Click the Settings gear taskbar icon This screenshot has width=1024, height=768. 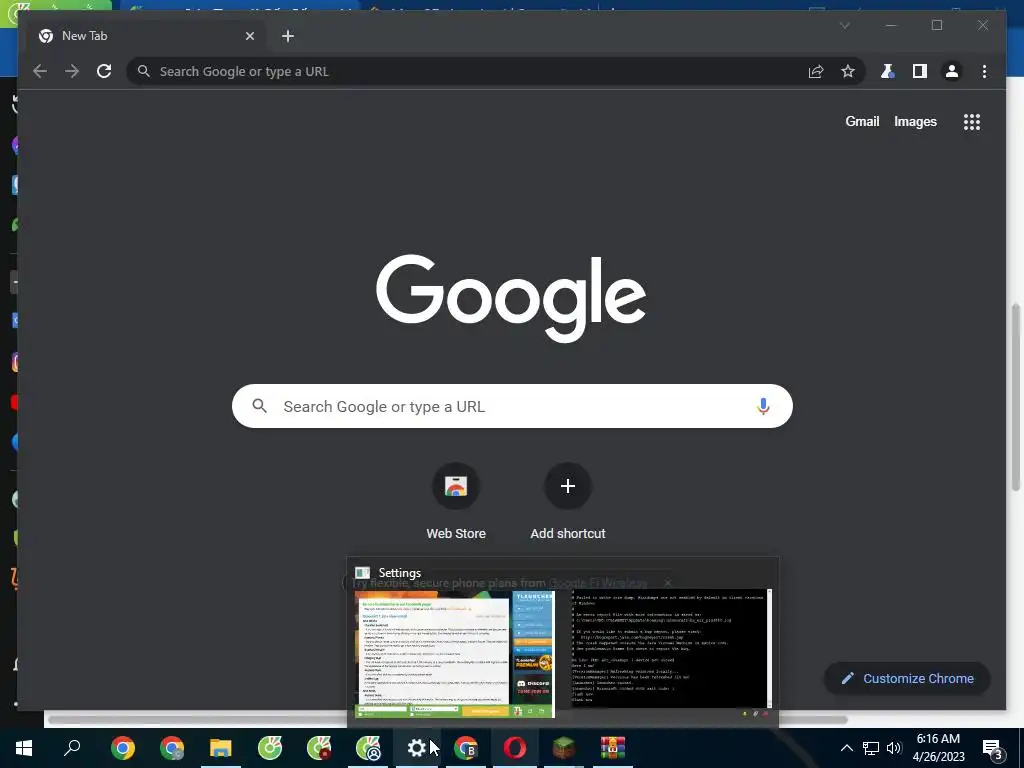pyautogui.click(x=417, y=748)
